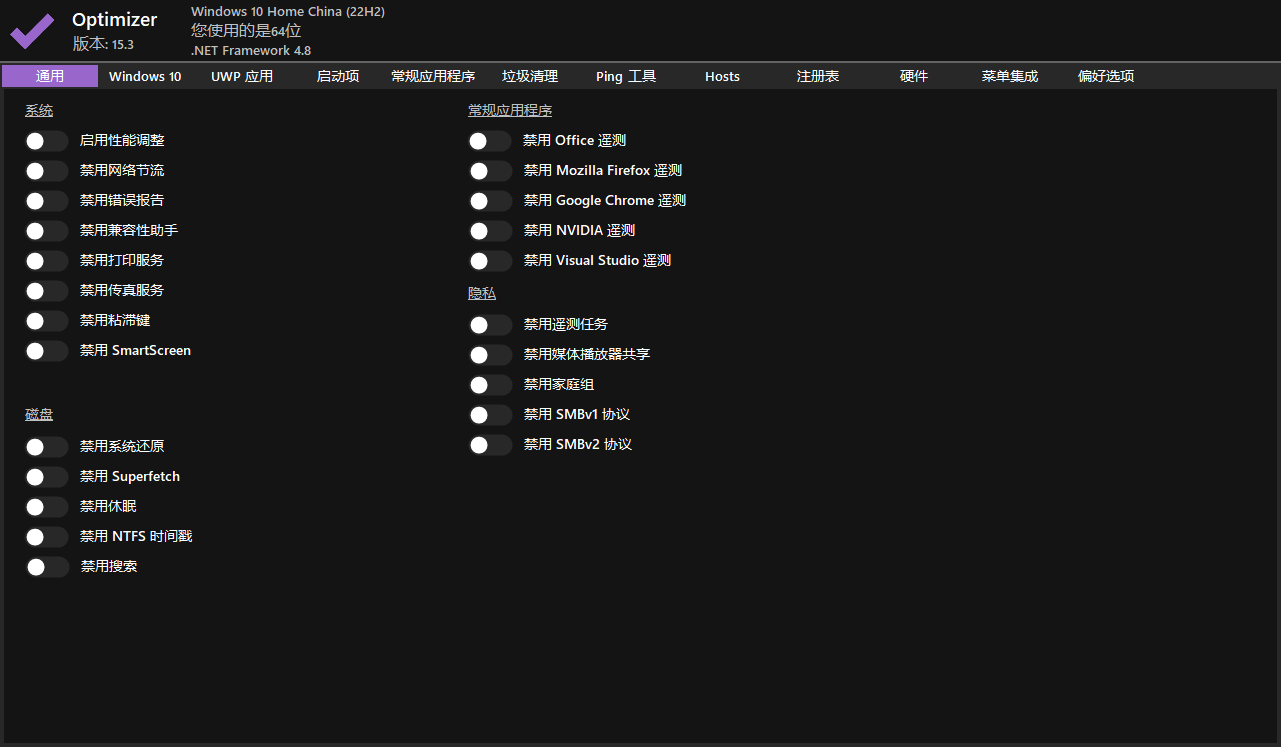
Task: Enable 禁用 NTFS 时间戳 switch
Action: (x=47, y=537)
